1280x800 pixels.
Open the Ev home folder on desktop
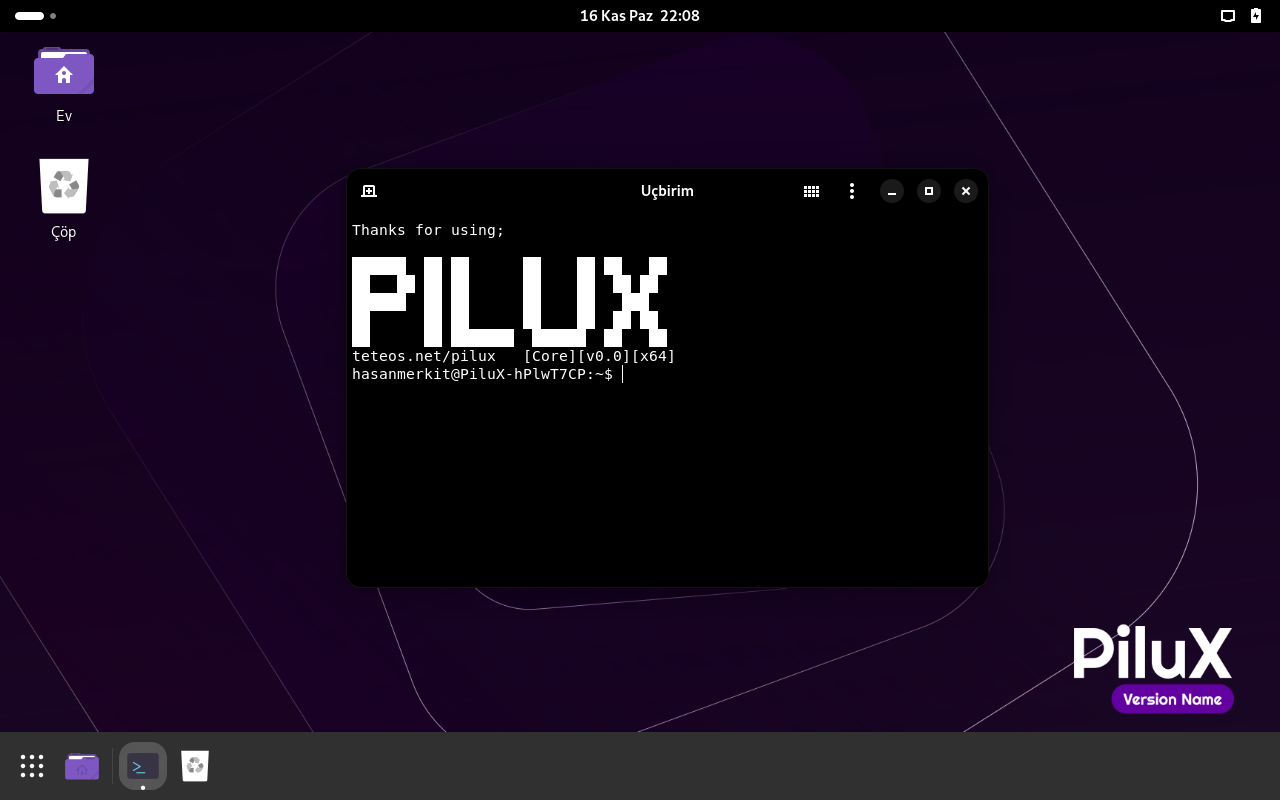point(64,84)
